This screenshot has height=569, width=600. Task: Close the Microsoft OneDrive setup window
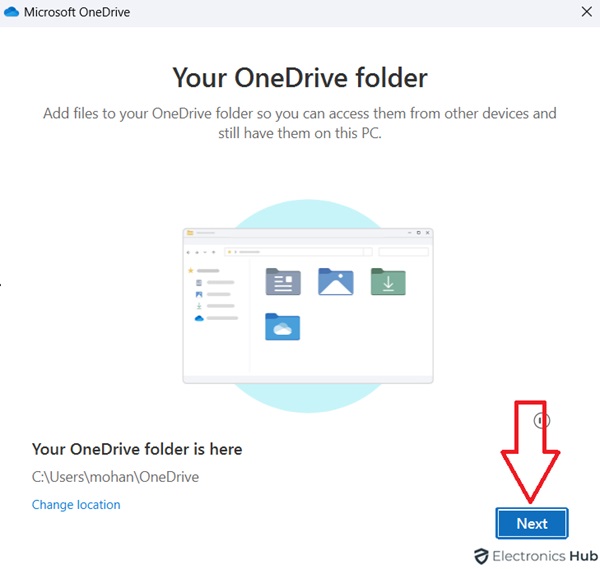click(x=586, y=12)
